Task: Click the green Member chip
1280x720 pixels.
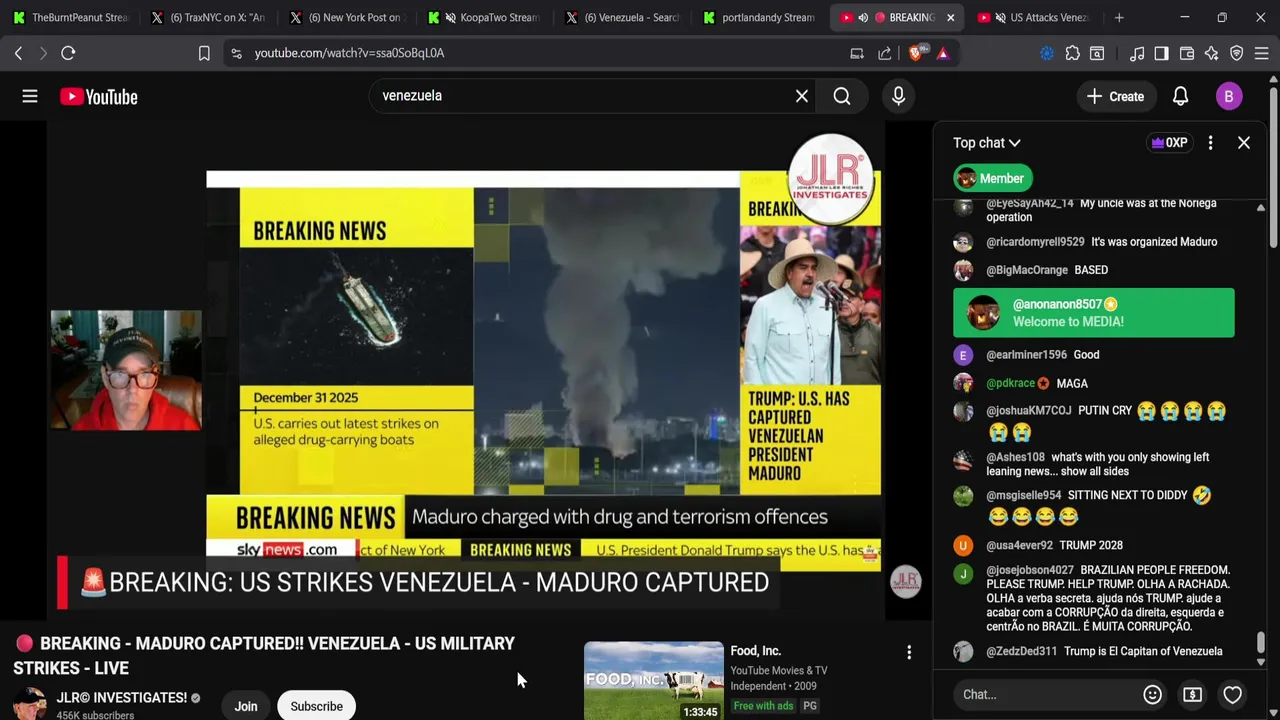Action: click(992, 178)
